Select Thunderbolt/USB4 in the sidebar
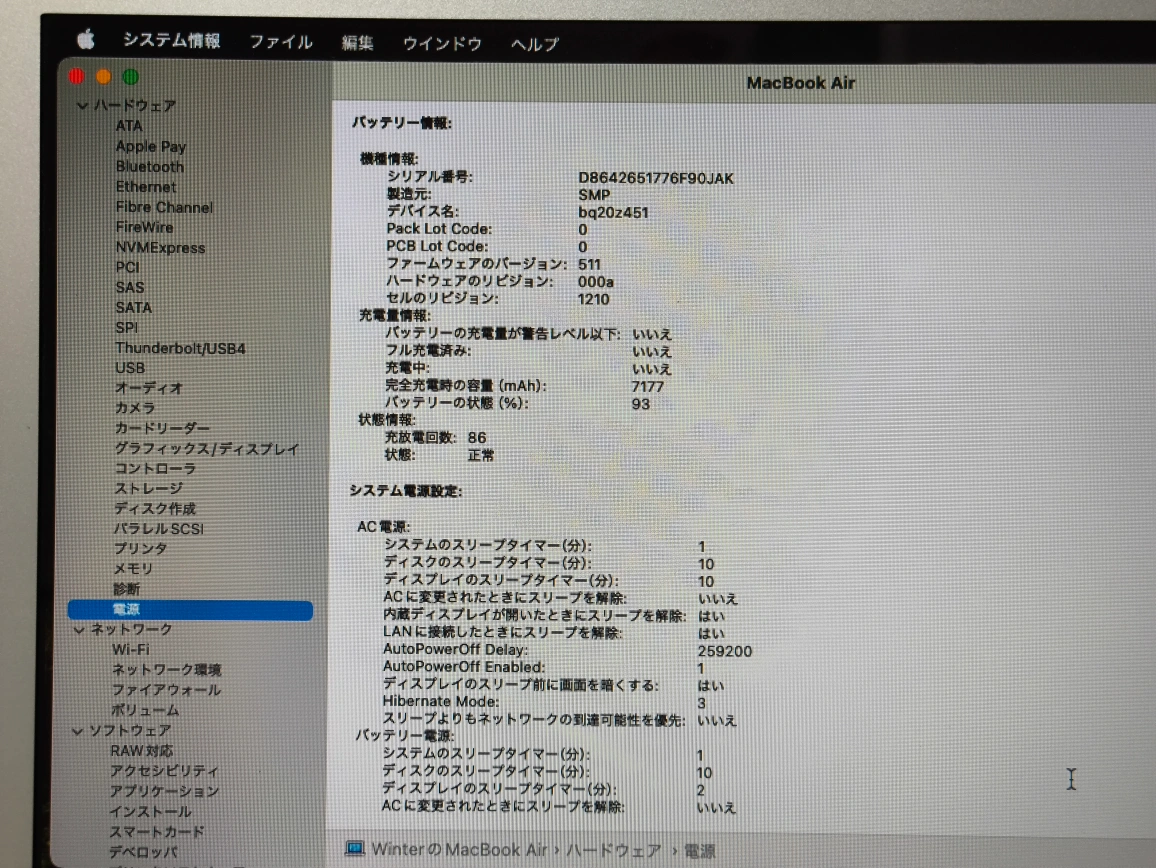This screenshot has width=1156, height=868. [x=180, y=348]
